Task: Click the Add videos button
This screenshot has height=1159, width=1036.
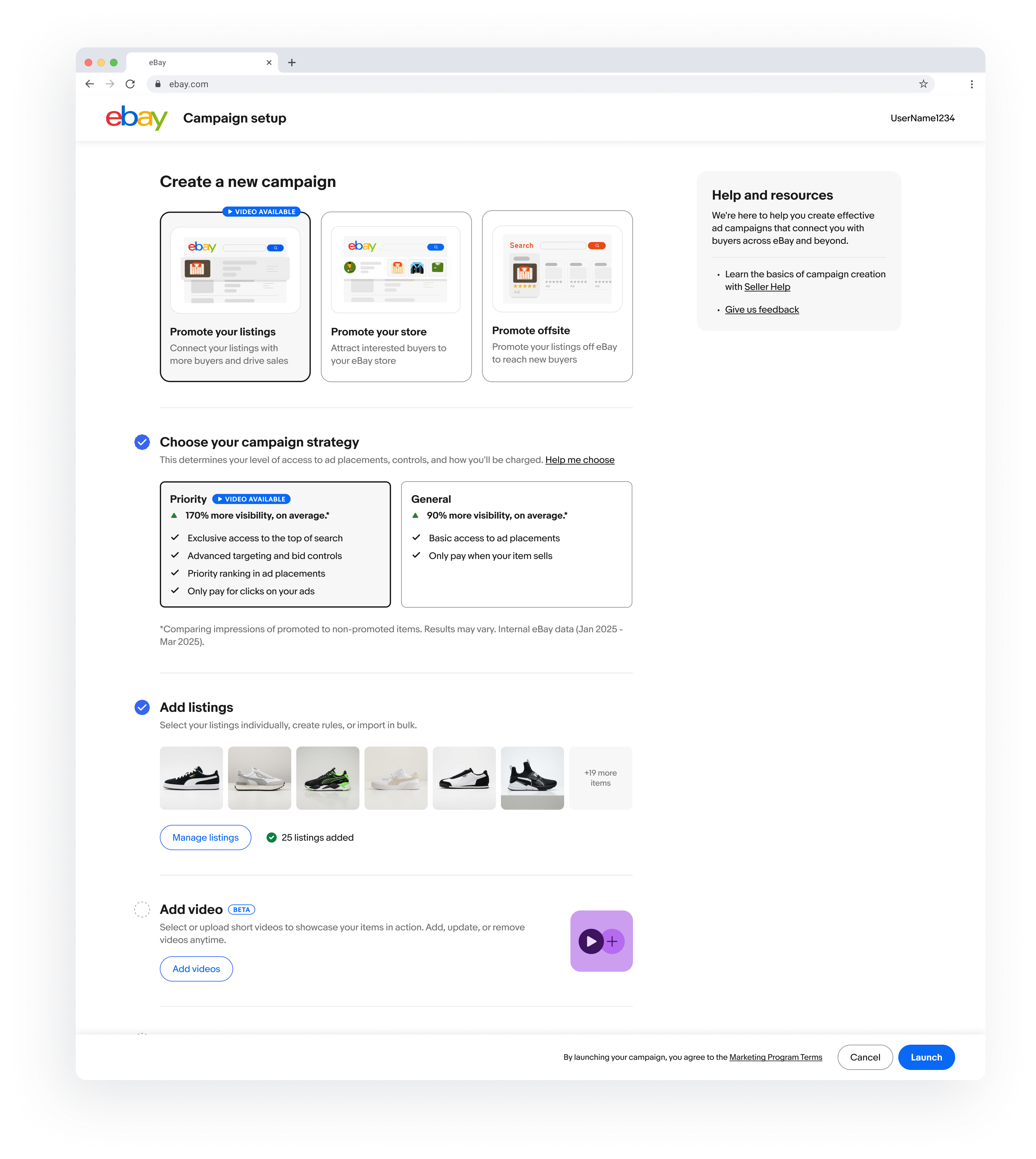Action: tap(196, 969)
